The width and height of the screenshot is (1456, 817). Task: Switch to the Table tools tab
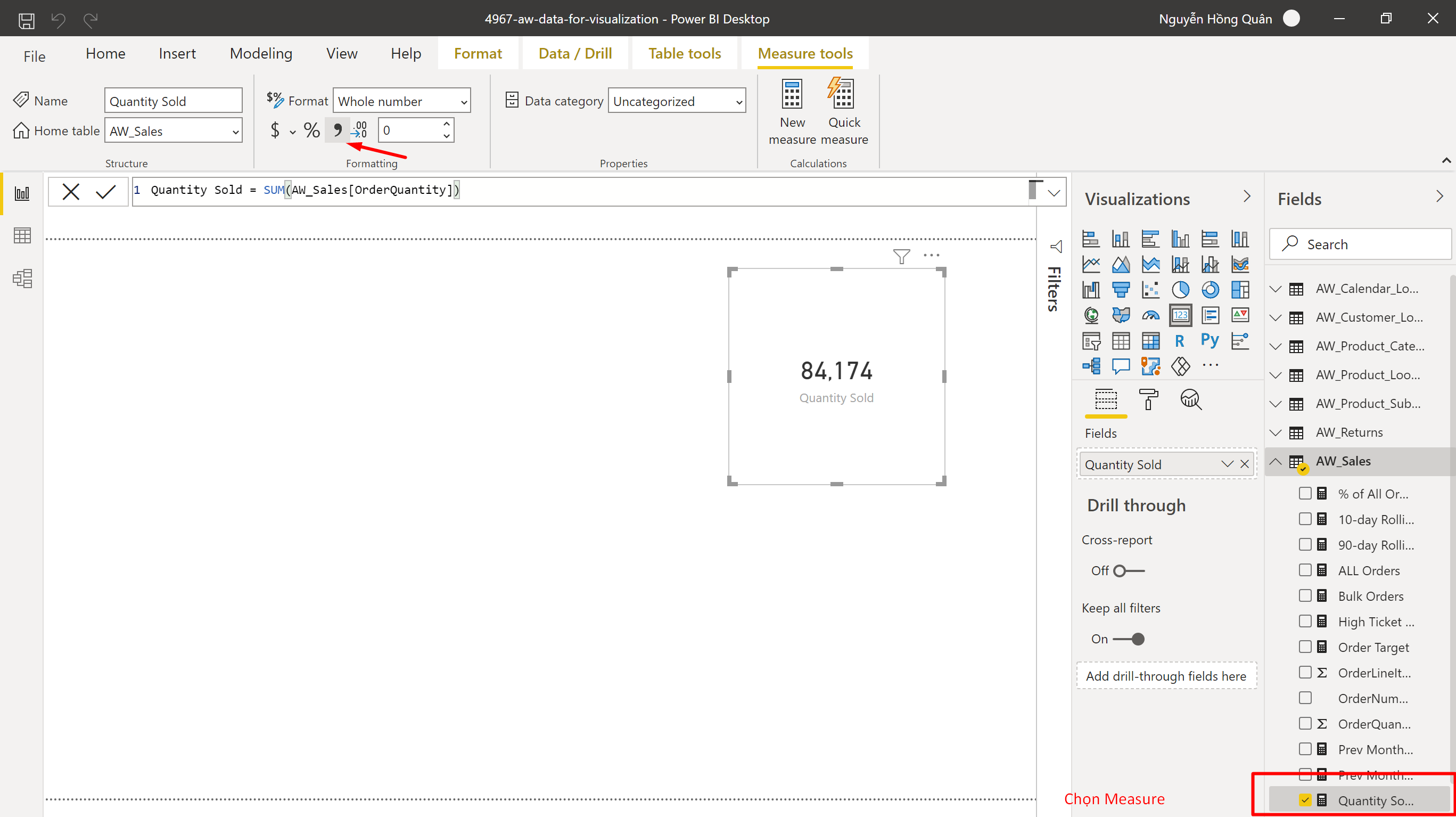tap(684, 54)
